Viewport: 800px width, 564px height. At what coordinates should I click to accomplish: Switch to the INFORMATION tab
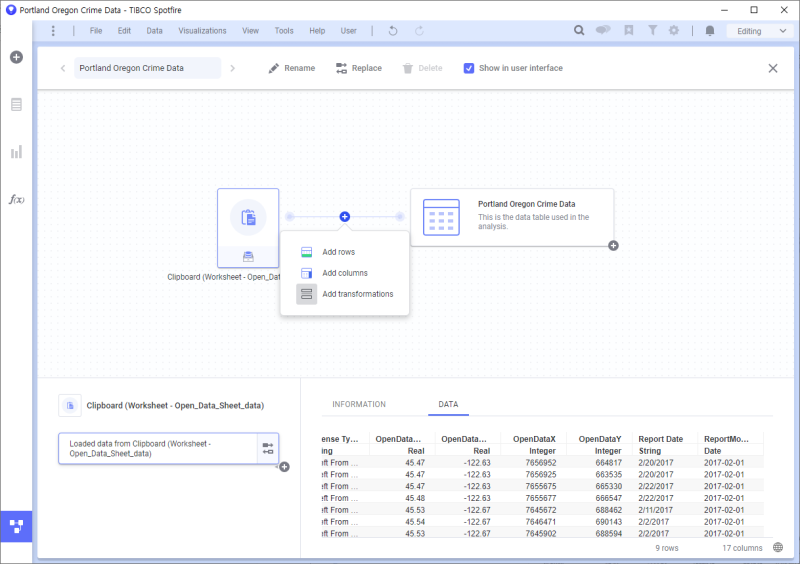(x=358, y=405)
